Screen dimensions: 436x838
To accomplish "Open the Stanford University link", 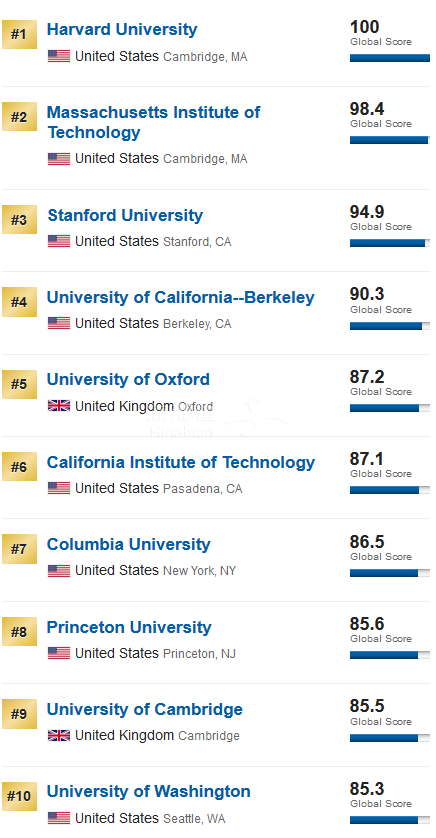I will (x=125, y=215).
